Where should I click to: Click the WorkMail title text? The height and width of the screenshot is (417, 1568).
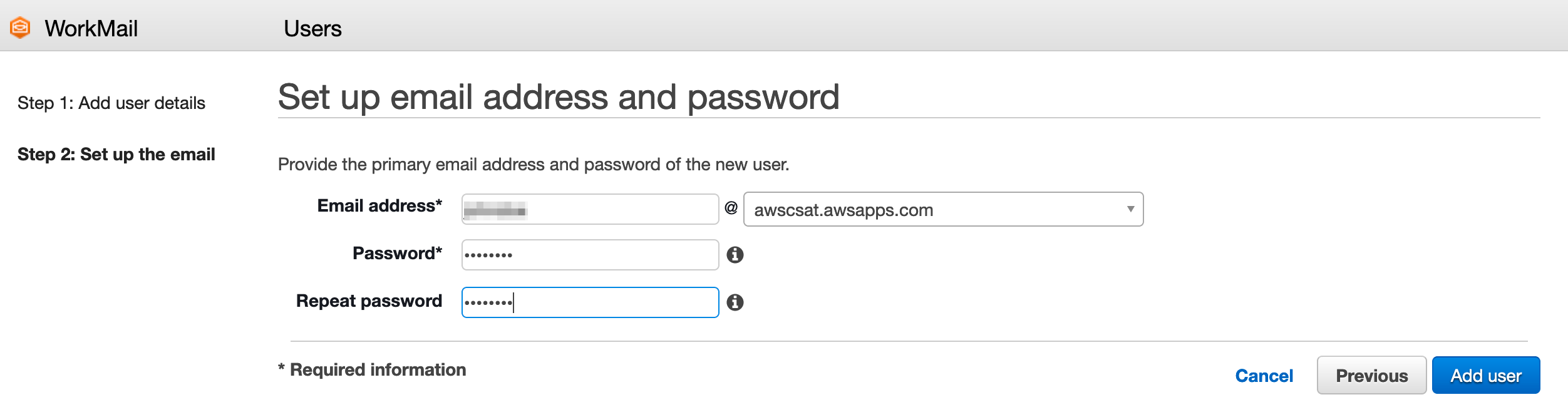(91, 28)
